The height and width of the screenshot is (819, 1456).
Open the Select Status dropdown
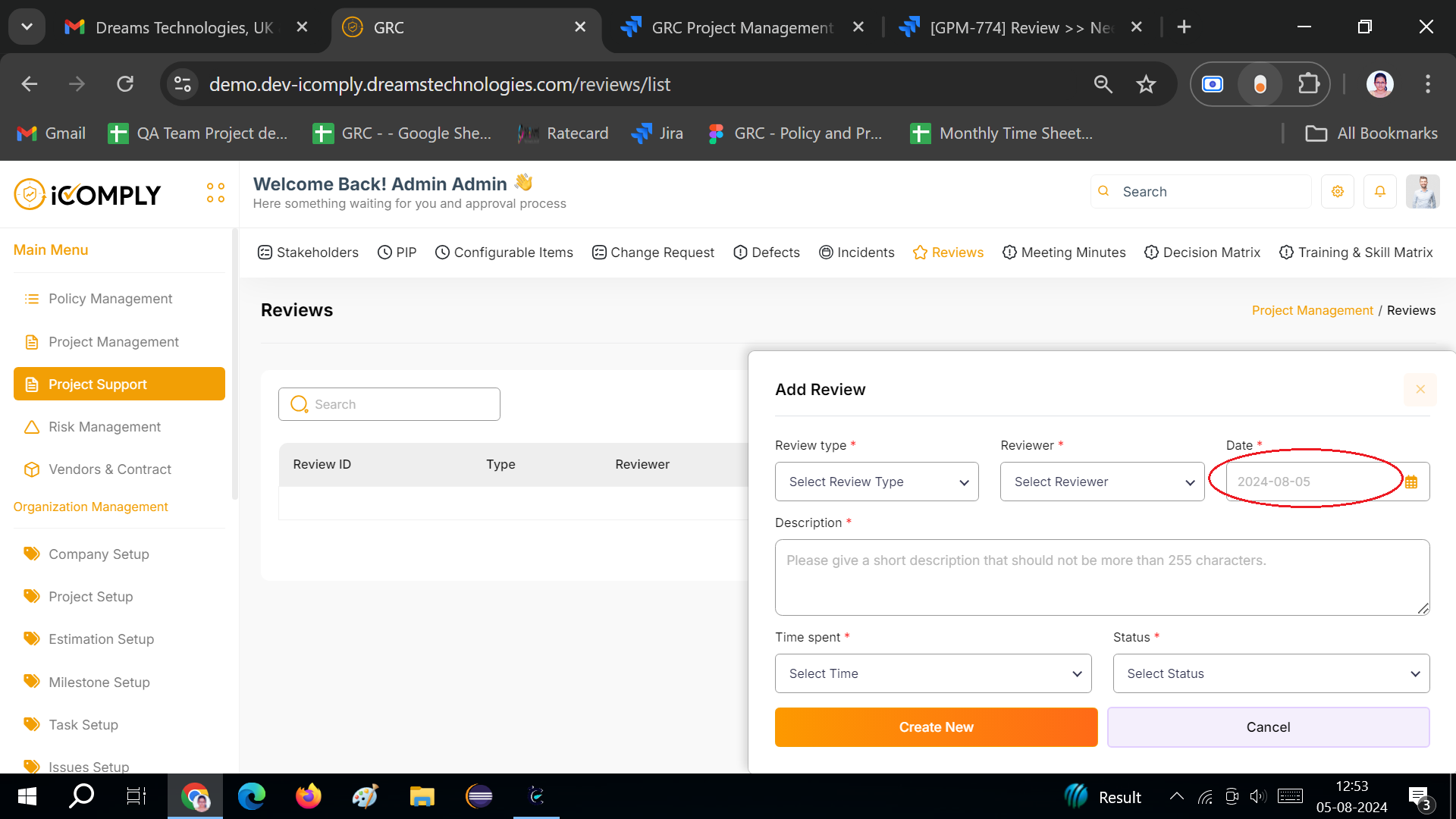[x=1271, y=673]
